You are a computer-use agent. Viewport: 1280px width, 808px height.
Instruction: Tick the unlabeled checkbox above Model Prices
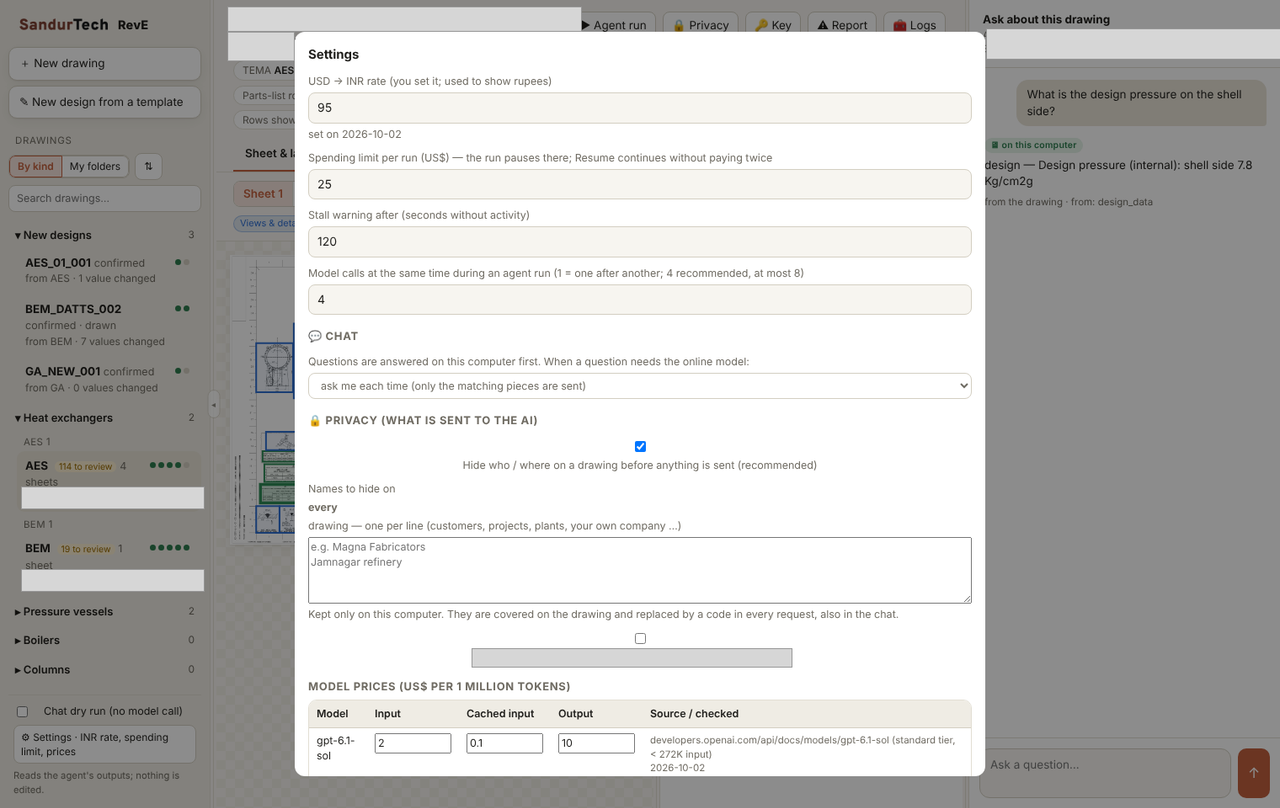(x=640, y=639)
